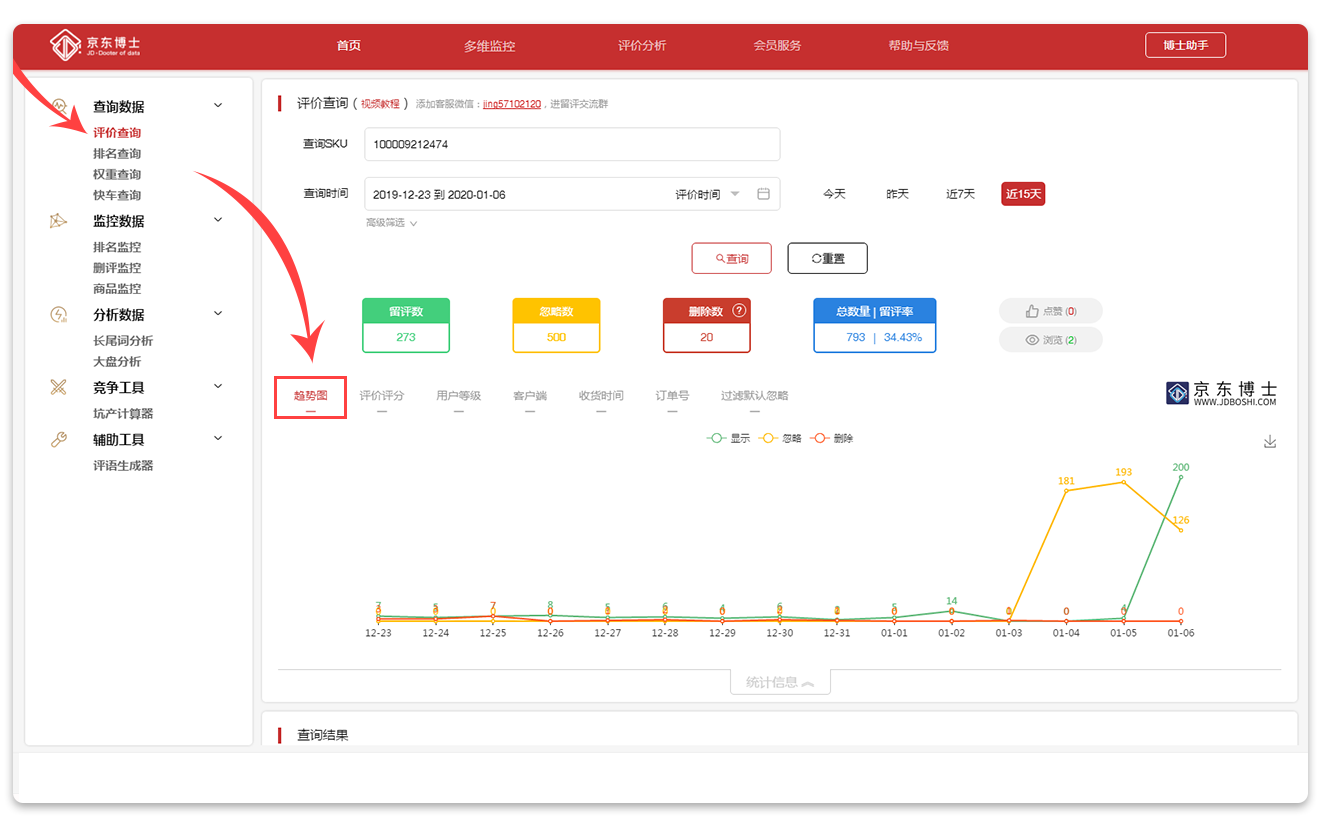The width and height of the screenshot is (1320, 830).
Task: Open the 评价分析 top menu
Action: click(x=642, y=46)
